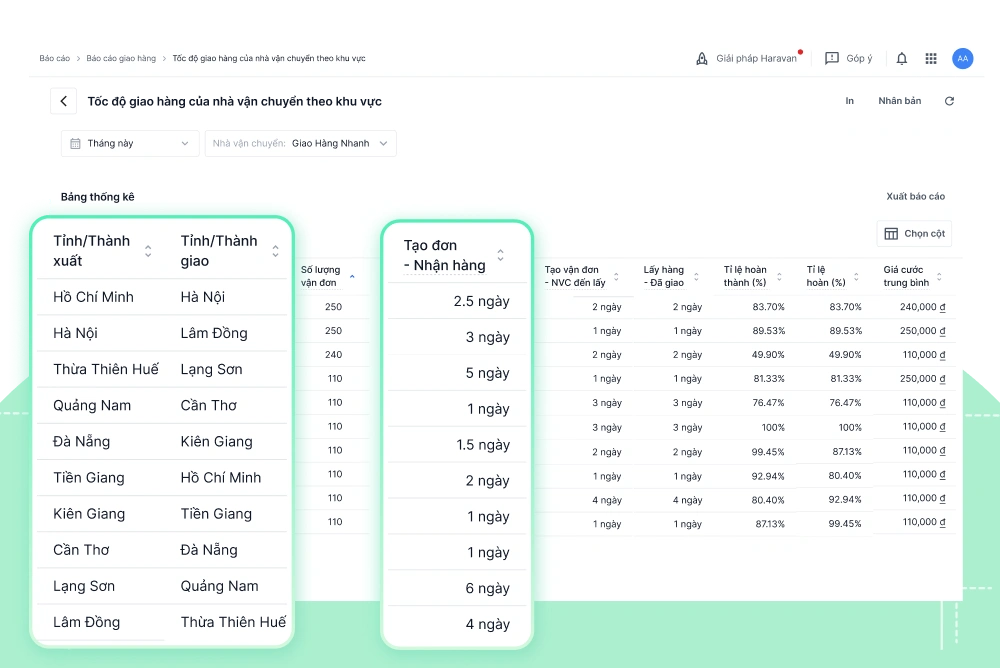Sort by Số lượng vận đơn column
The width and height of the screenshot is (1000, 668).
point(352,276)
